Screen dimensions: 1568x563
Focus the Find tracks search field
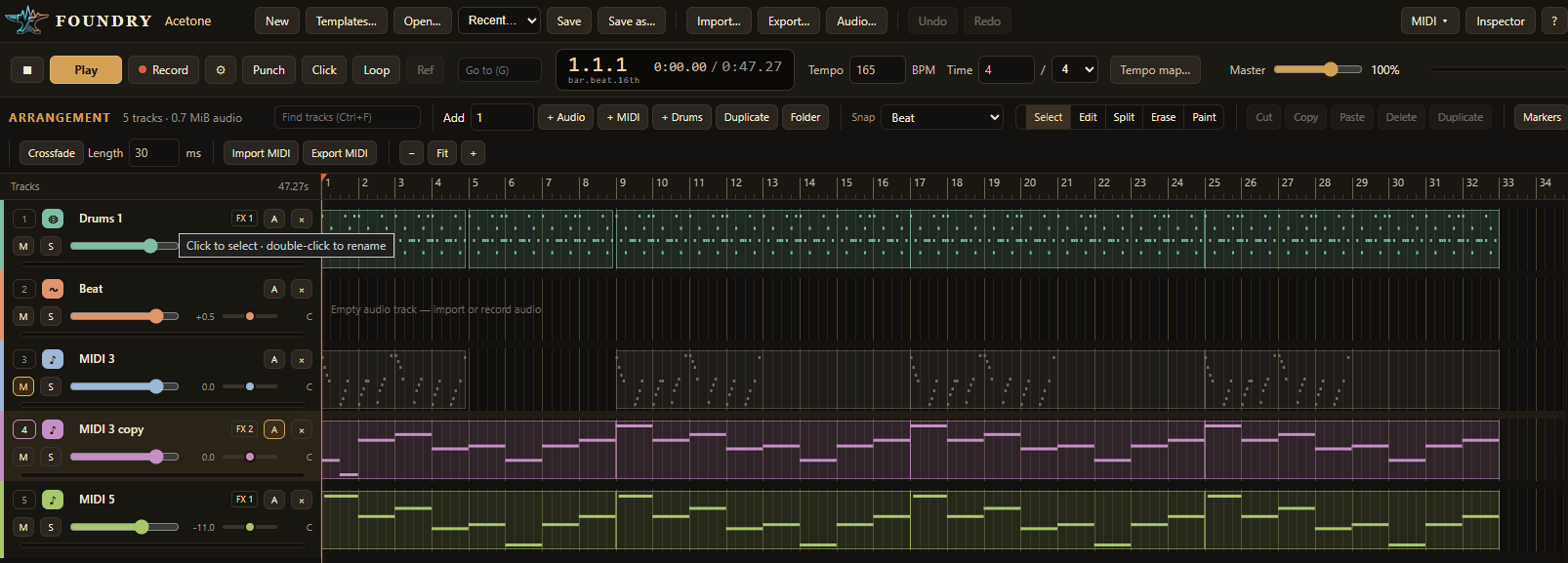coord(348,117)
